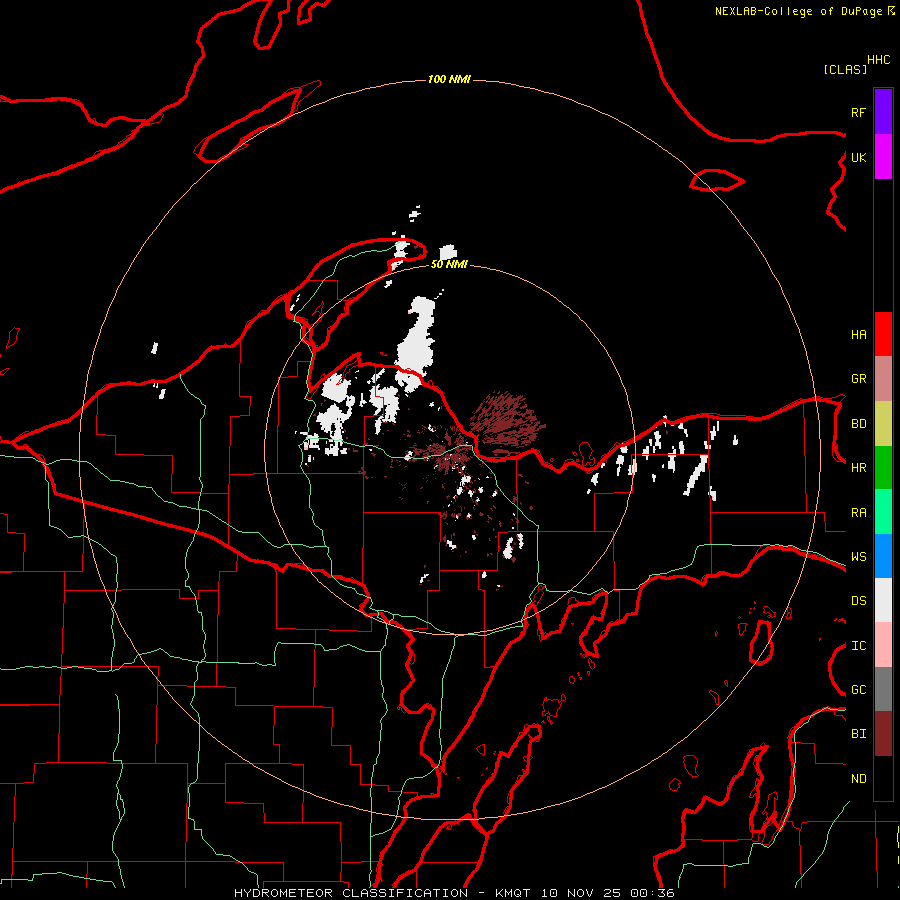Screen dimensions: 900x900
Task: Click the HHC header text
Action: click(x=878, y=60)
